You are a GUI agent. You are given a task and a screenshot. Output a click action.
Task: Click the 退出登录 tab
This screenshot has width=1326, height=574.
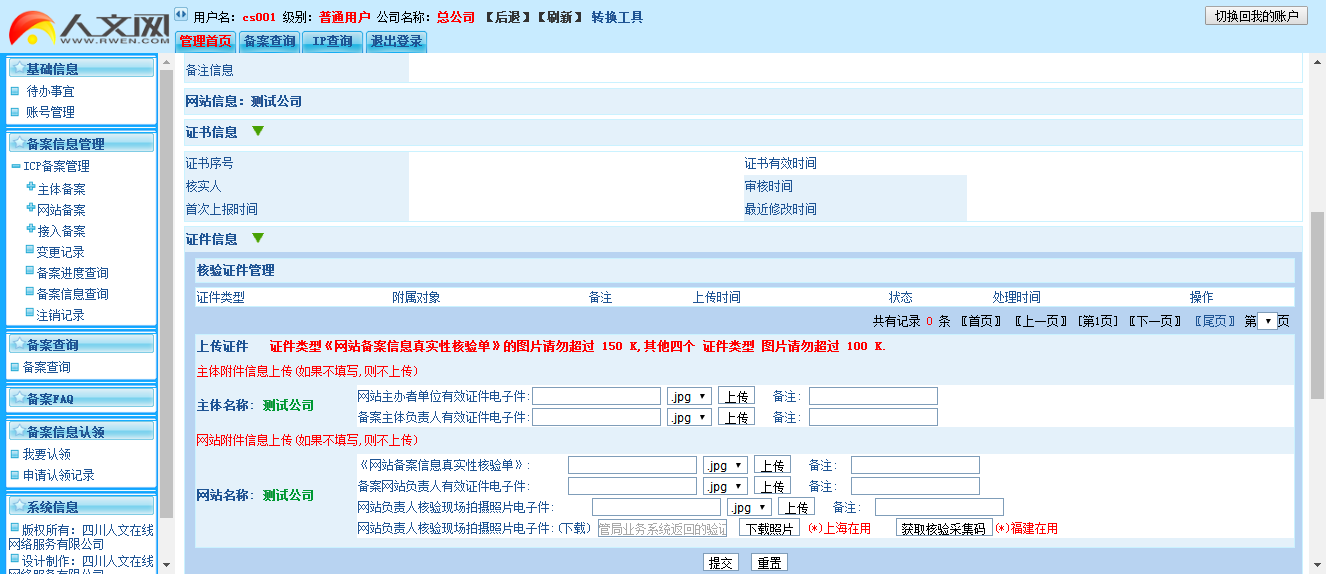(397, 42)
